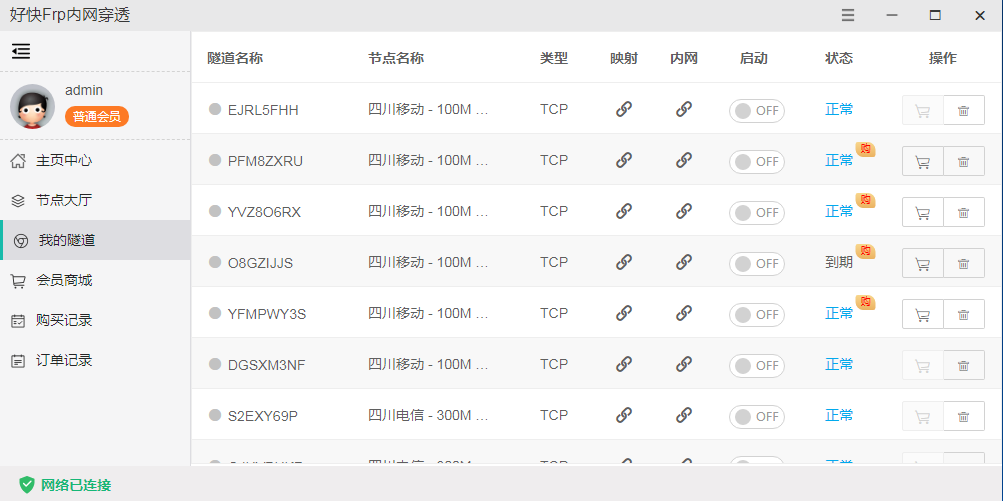Click the mapping link icon for EJRL5FHH
The height and width of the screenshot is (501, 1003).
pos(624,109)
